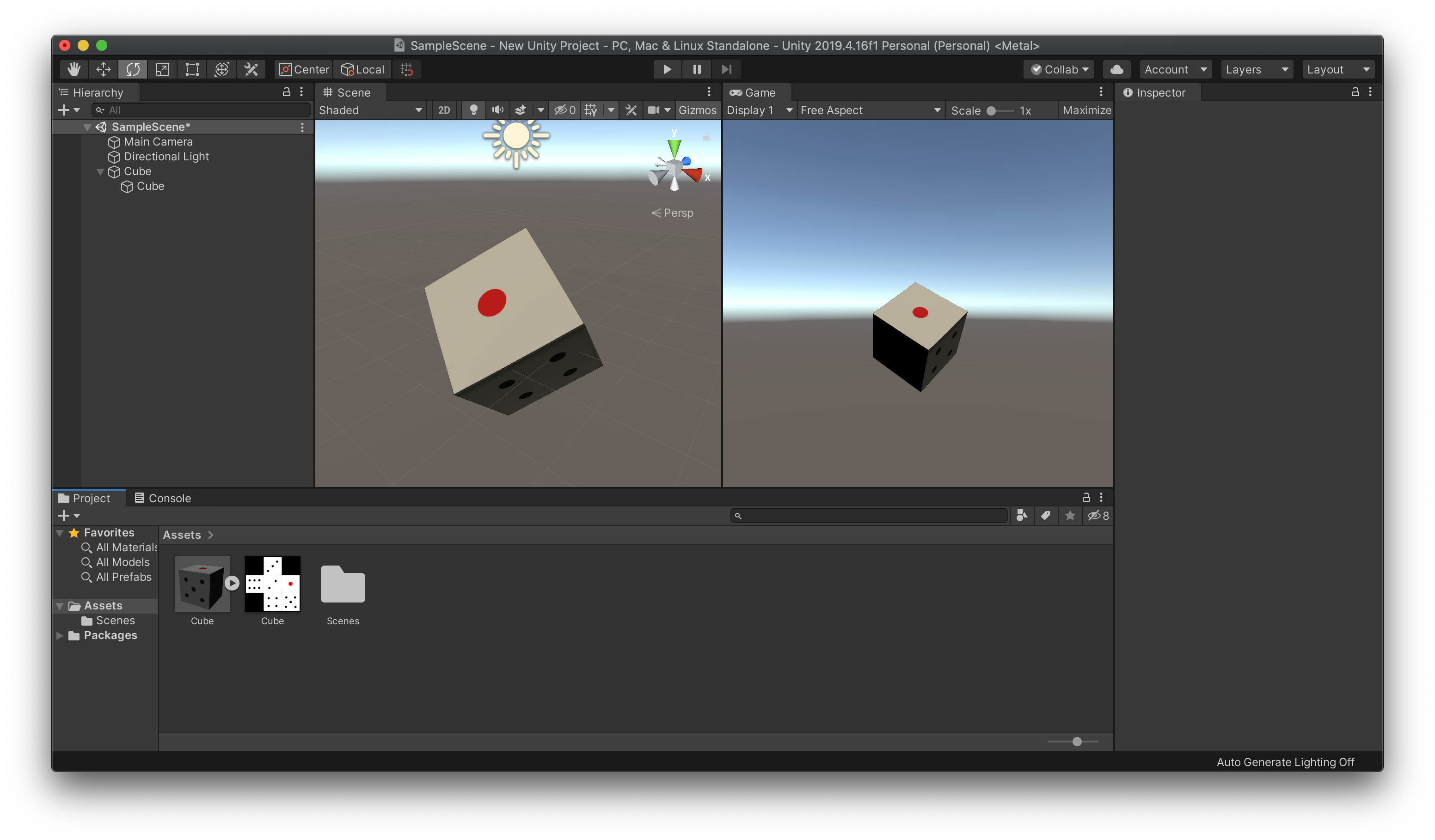Select the Scale tool
Viewport: 1435px width, 840px height.
point(162,69)
